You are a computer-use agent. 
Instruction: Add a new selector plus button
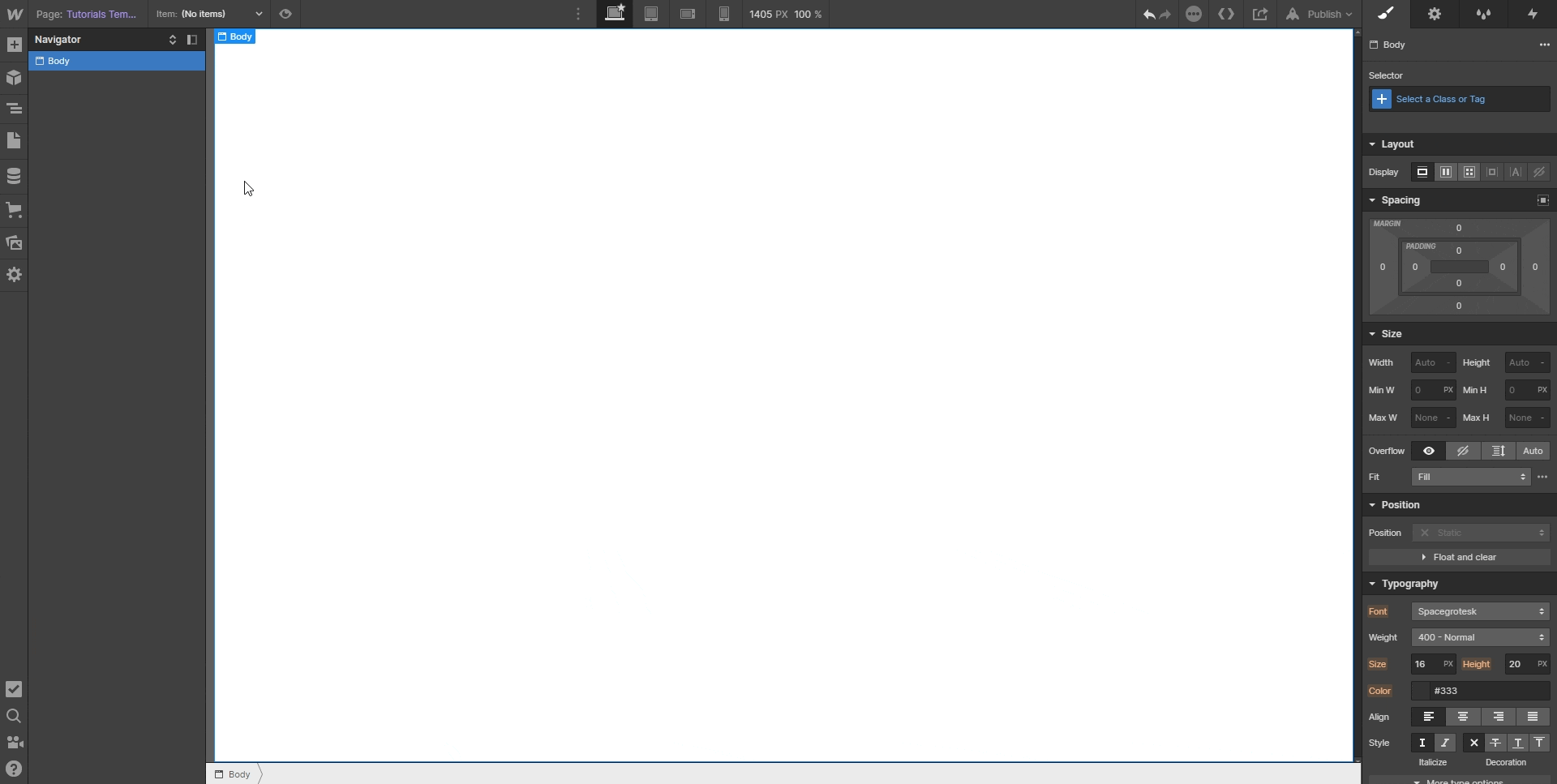1382,99
